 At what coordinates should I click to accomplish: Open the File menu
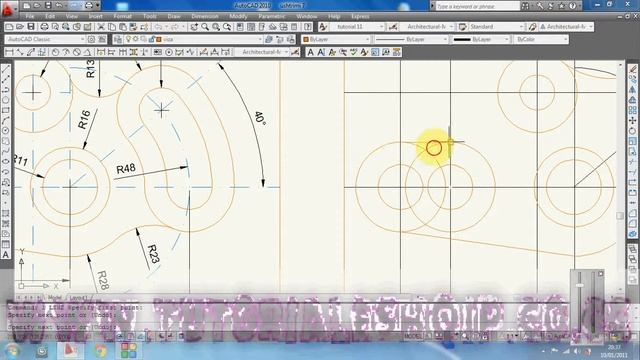coord(30,16)
